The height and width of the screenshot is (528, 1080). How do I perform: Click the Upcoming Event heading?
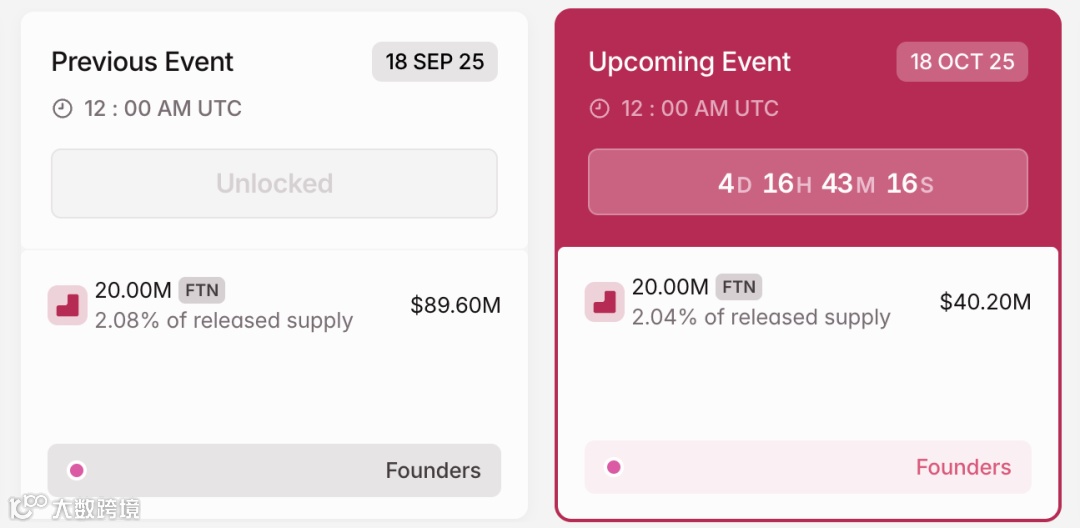pos(689,62)
